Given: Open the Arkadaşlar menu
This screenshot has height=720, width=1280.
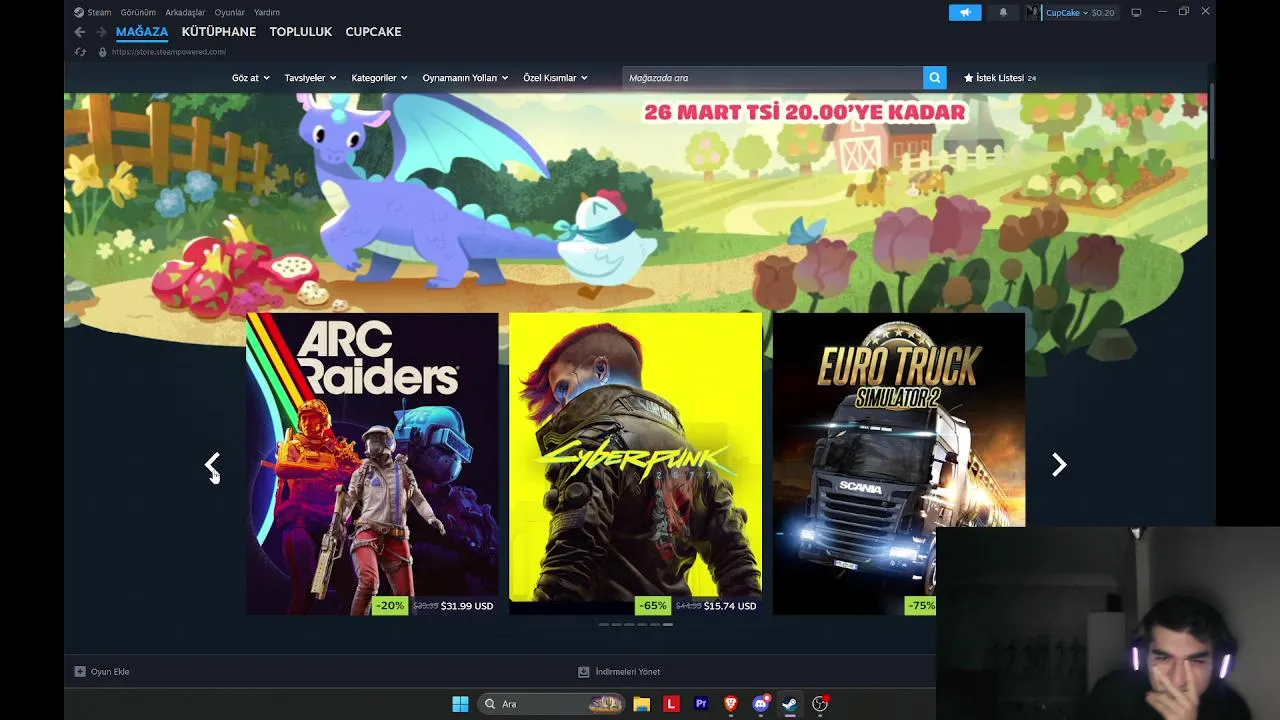Looking at the screenshot, I should tap(185, 12).
